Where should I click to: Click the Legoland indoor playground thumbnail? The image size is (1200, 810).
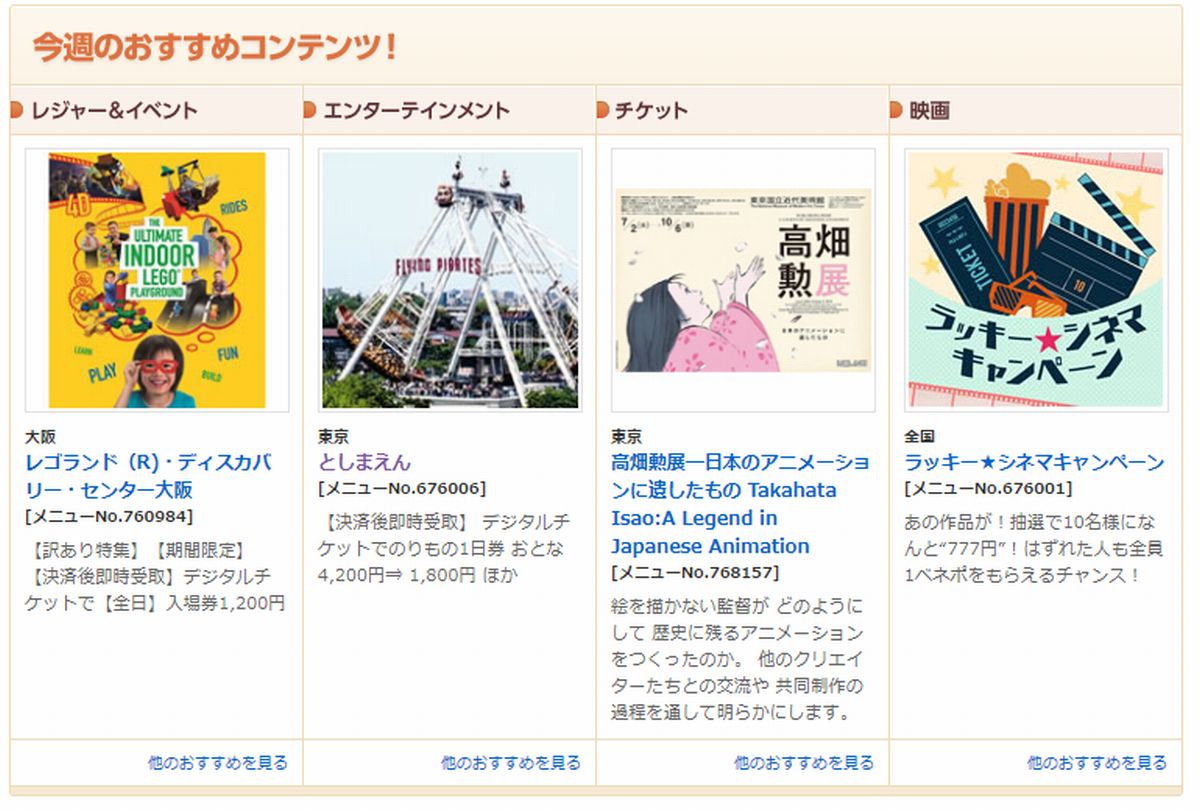tap(157, 280)
